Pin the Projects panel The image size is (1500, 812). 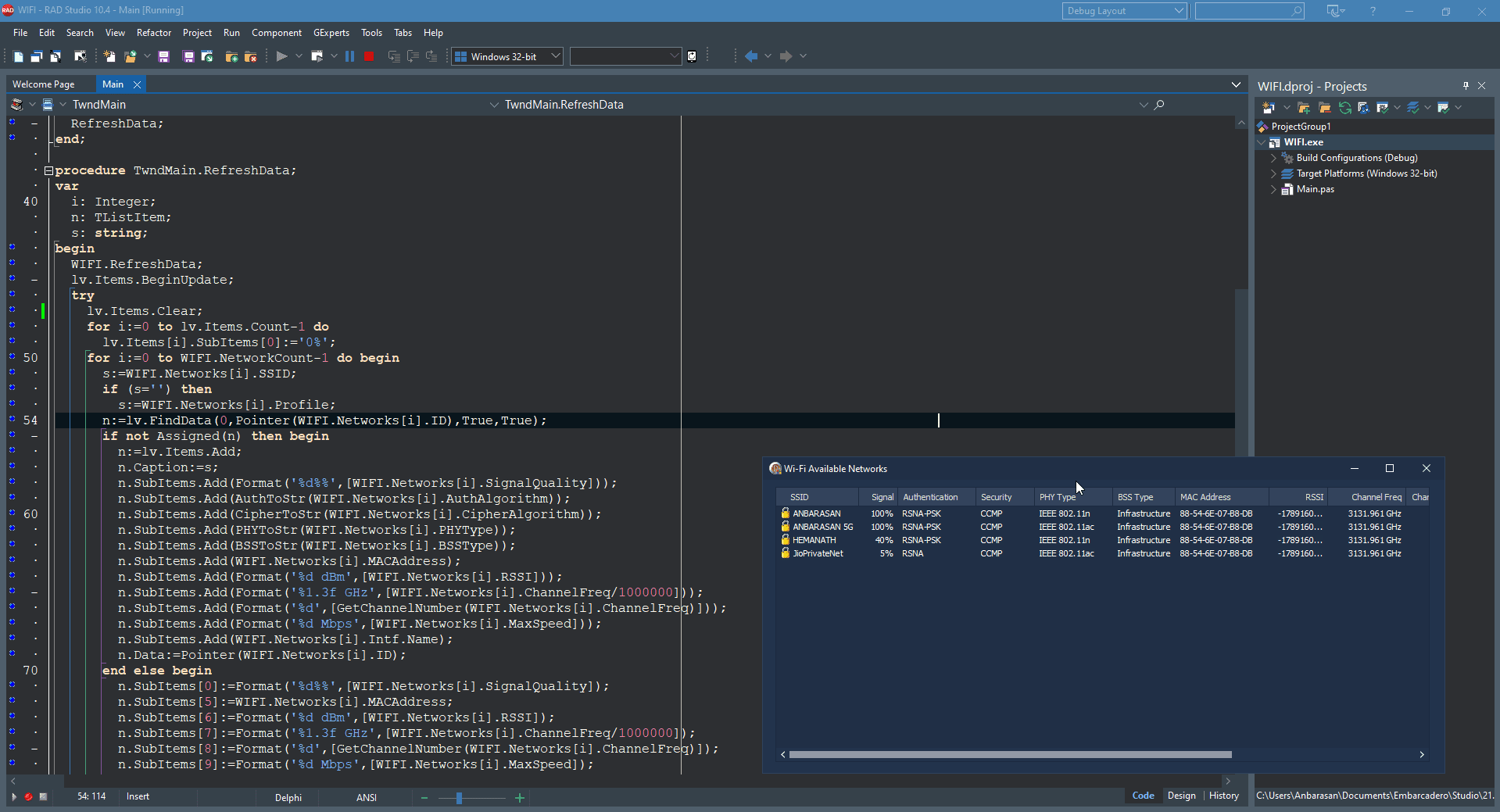click(1466, 86)
